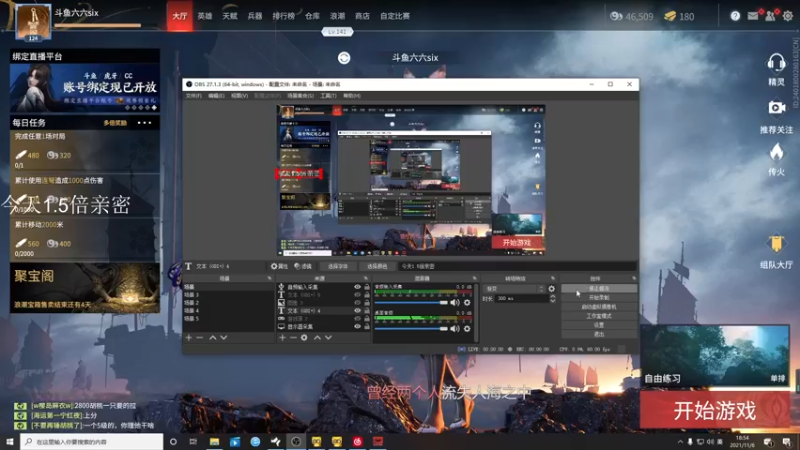Show hidden system tray icons chevron
This screenshot has height=450, width=800.
coord(680,442)
